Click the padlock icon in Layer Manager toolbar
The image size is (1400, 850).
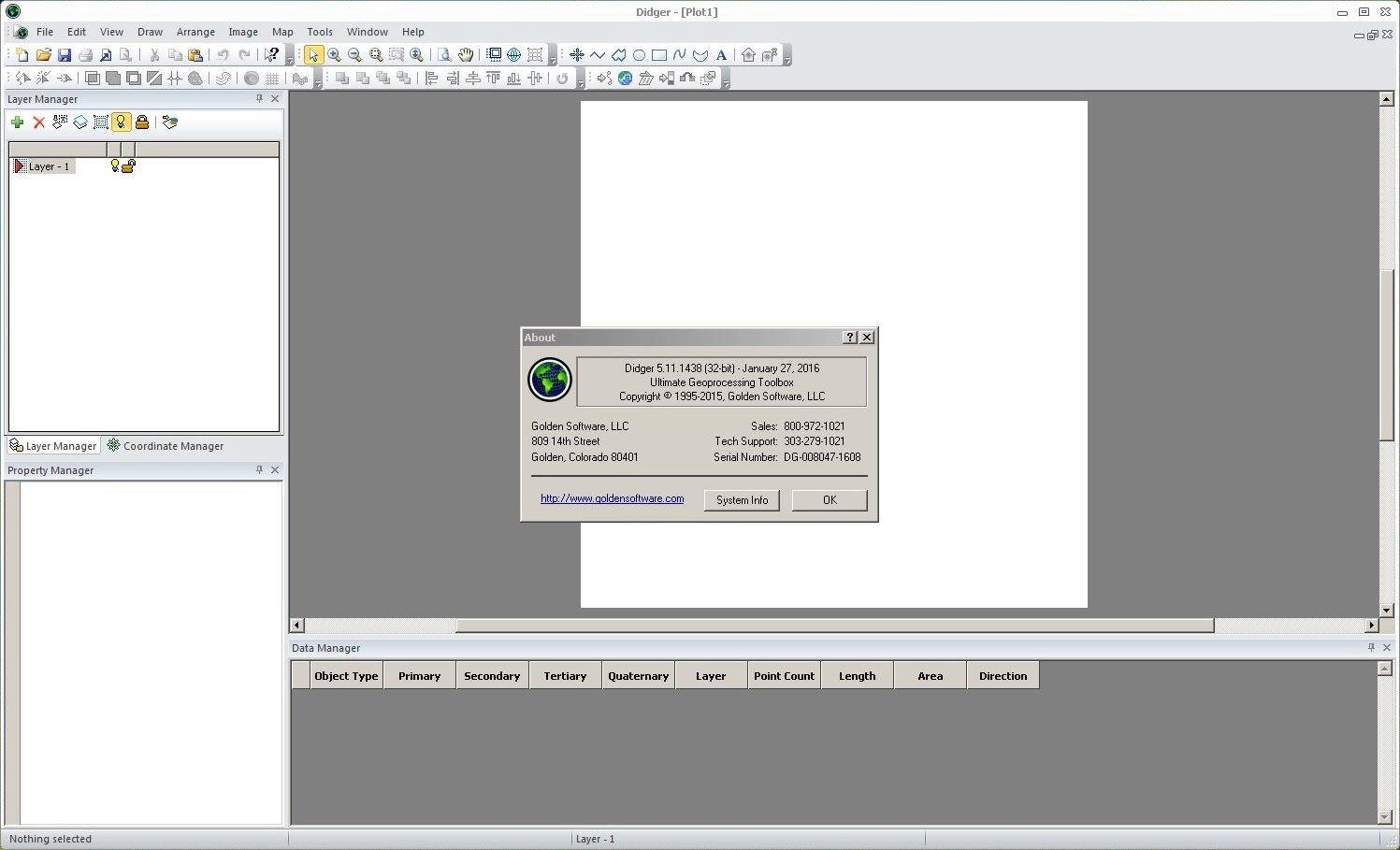[x=142, y=122]
